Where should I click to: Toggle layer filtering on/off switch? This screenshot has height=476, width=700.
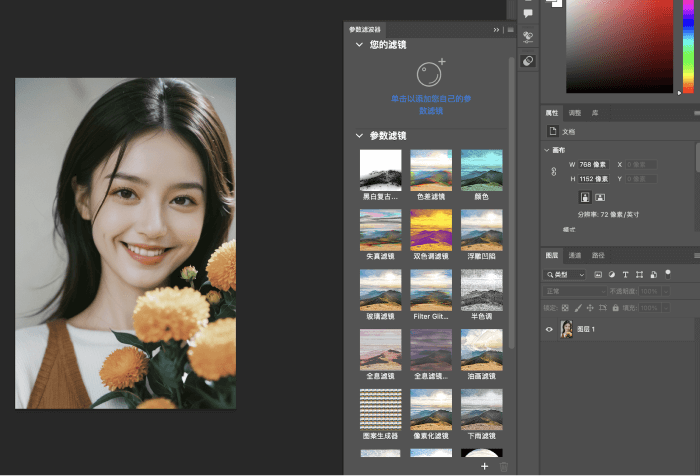coord(668,274)
